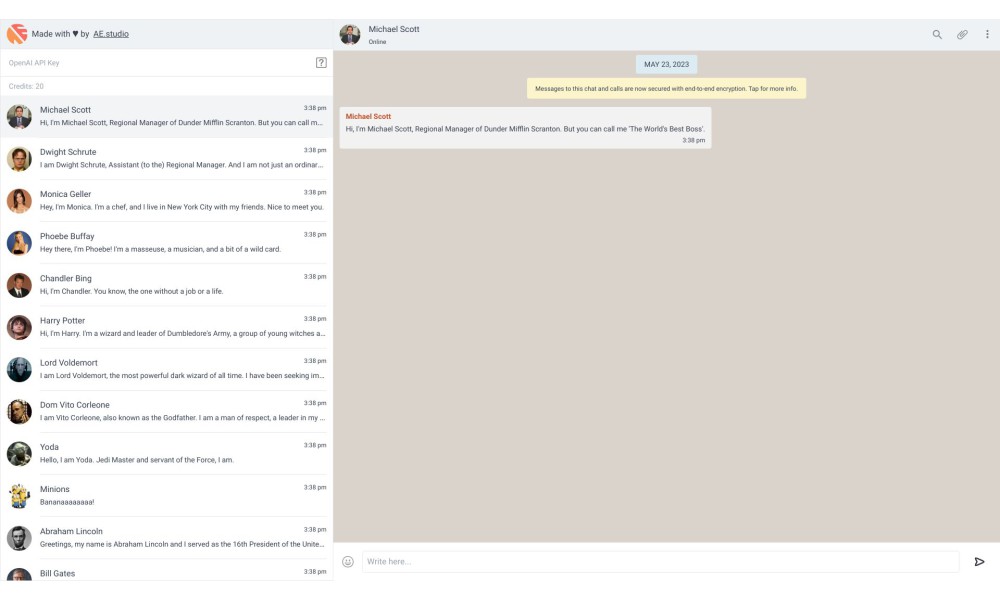This screenshot has width=1000, height=600.
Task: Open the Dwight Schrute conversation
Action: coord(166,159)
